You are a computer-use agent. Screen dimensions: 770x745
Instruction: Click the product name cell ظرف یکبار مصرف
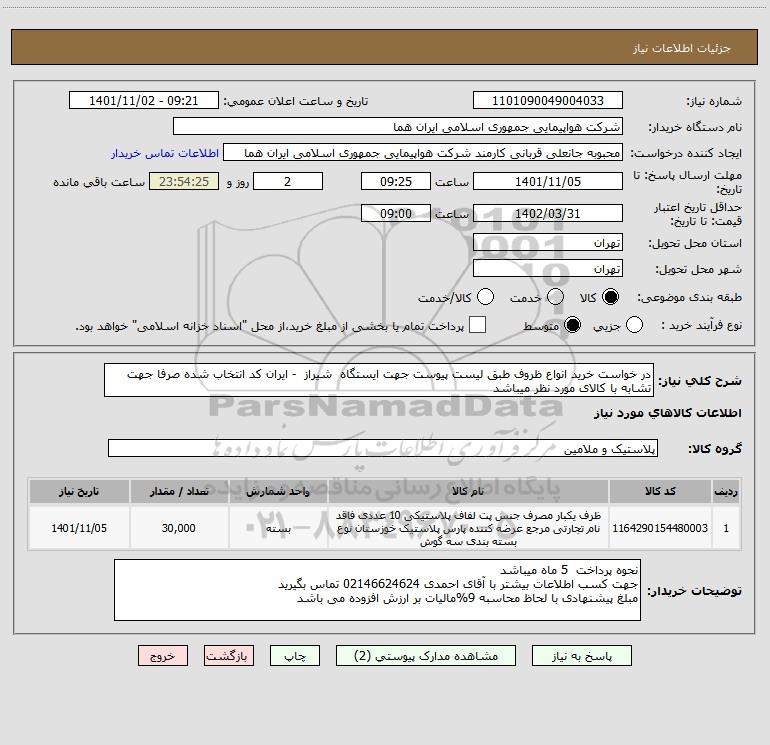point(468,528)
